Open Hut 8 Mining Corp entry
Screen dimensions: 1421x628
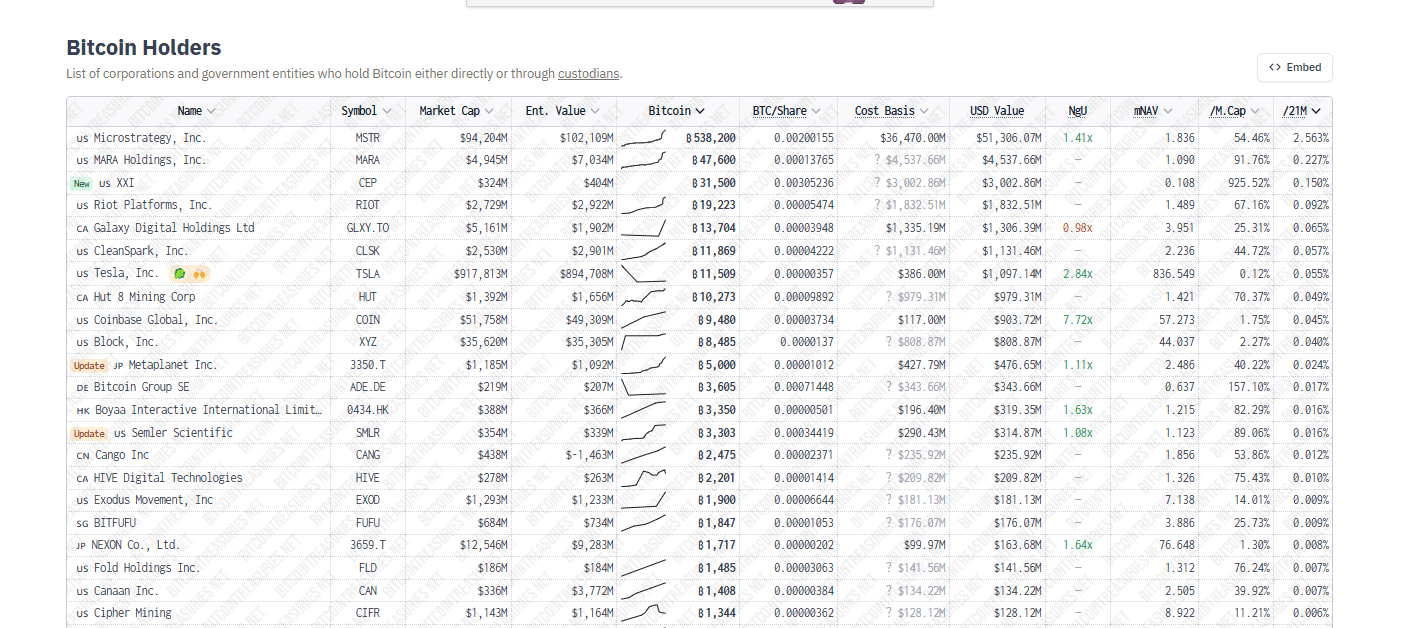144,296
